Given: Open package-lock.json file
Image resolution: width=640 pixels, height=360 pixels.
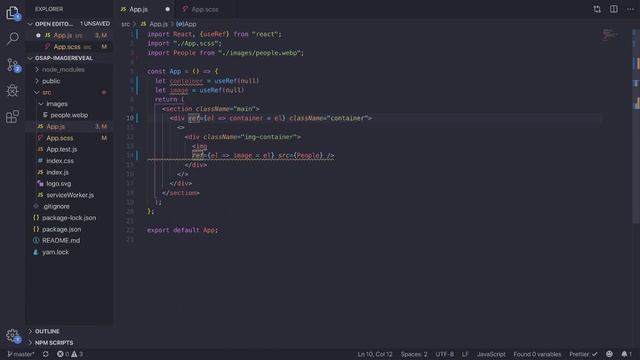Looking at the screenshot, I should (69, 218).
